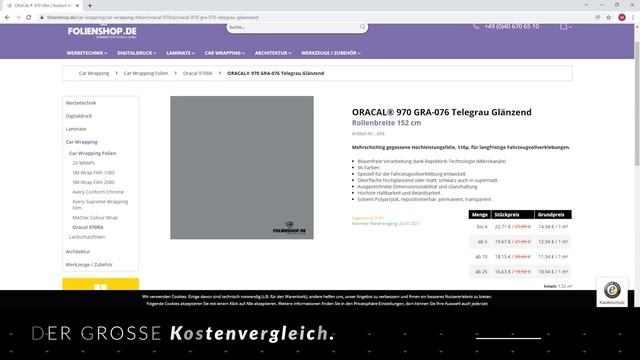Viewport: 640px width, 360px height.
Task: Expand the Werkzeuge / Zubehör nav dropdown
Action: [331, 53]
